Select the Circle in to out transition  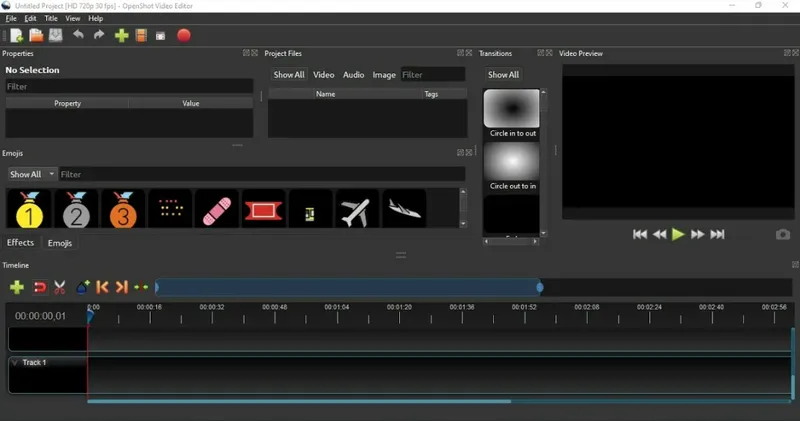point(512,113)
